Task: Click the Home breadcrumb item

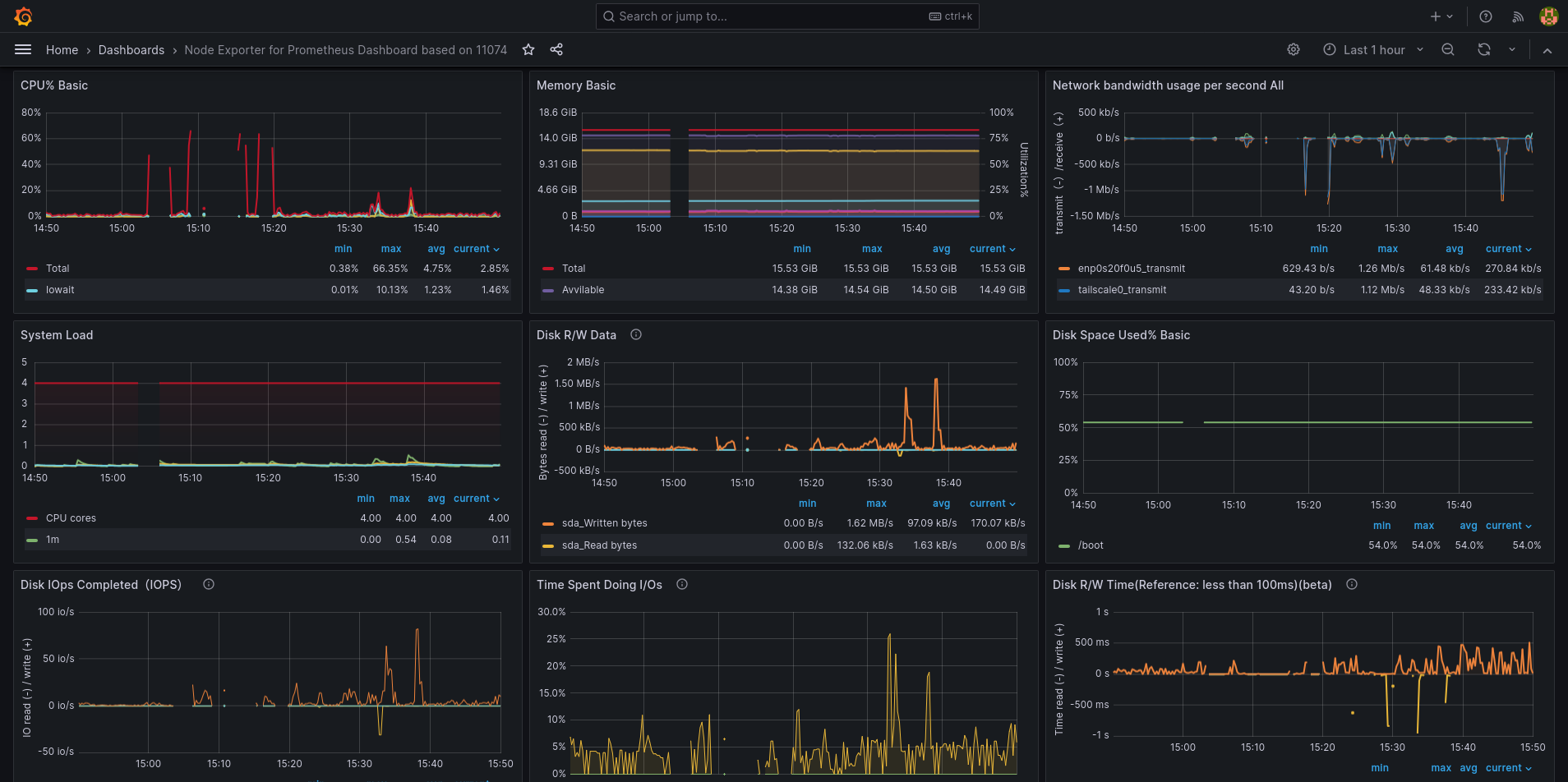Action: 62,49
